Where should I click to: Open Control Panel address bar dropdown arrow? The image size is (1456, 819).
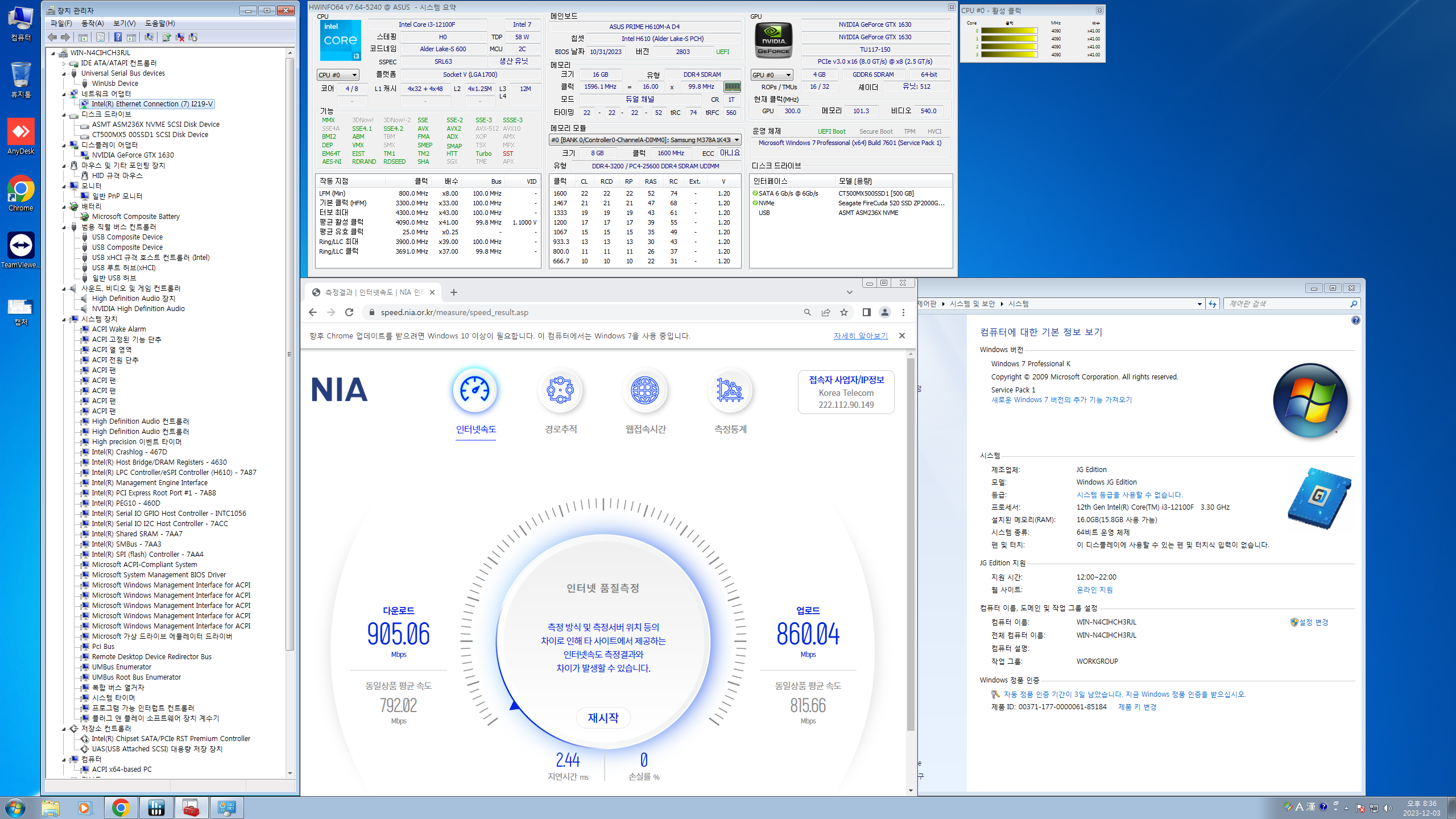click(x=1199, y=304)
